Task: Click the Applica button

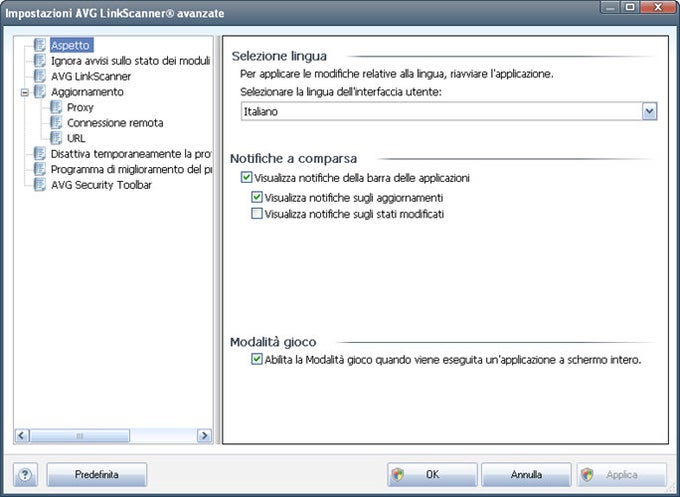Action: tap(621, 475)
